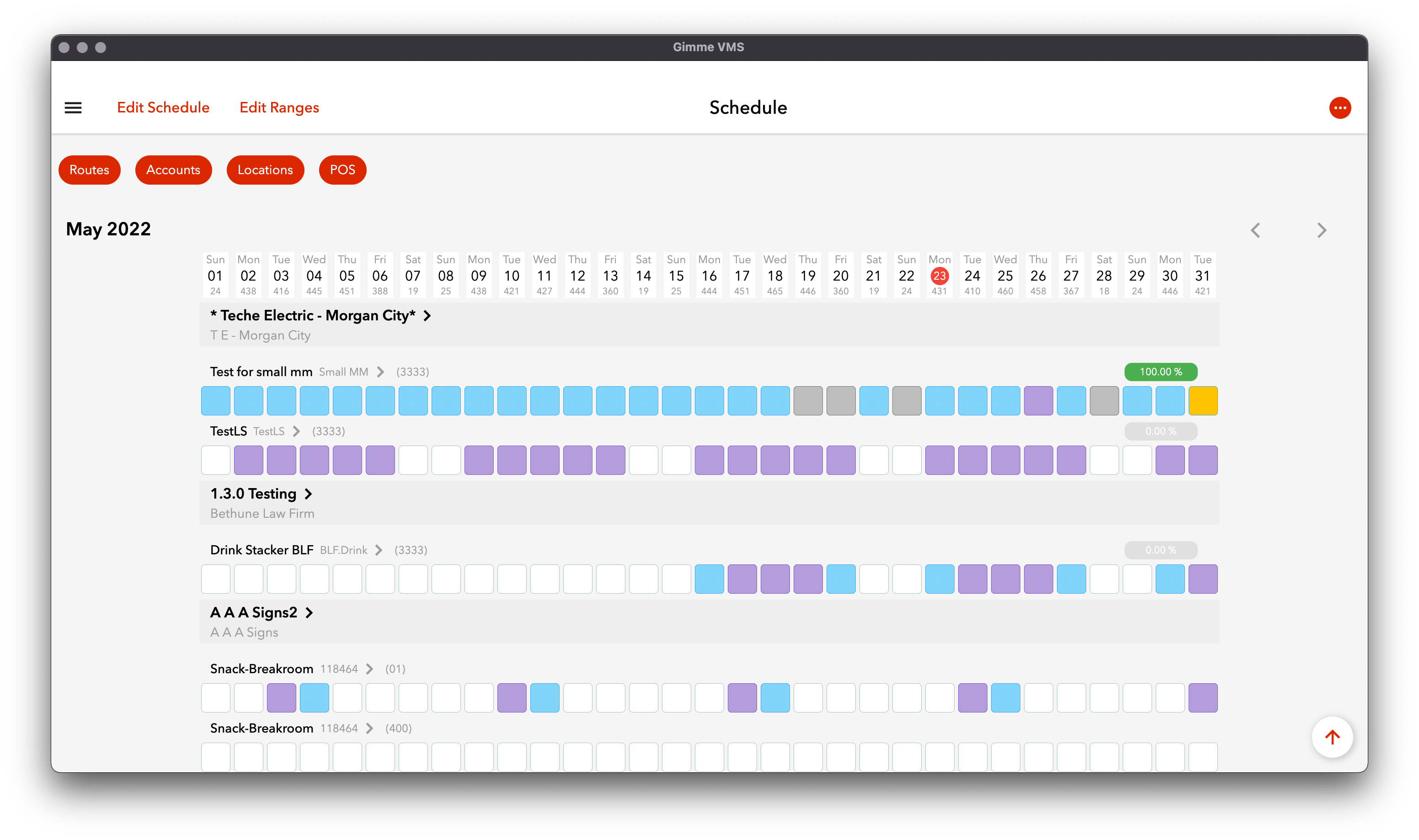
Task: Open Drink Stacker BLF details chevron
Action: pos(379,550)
